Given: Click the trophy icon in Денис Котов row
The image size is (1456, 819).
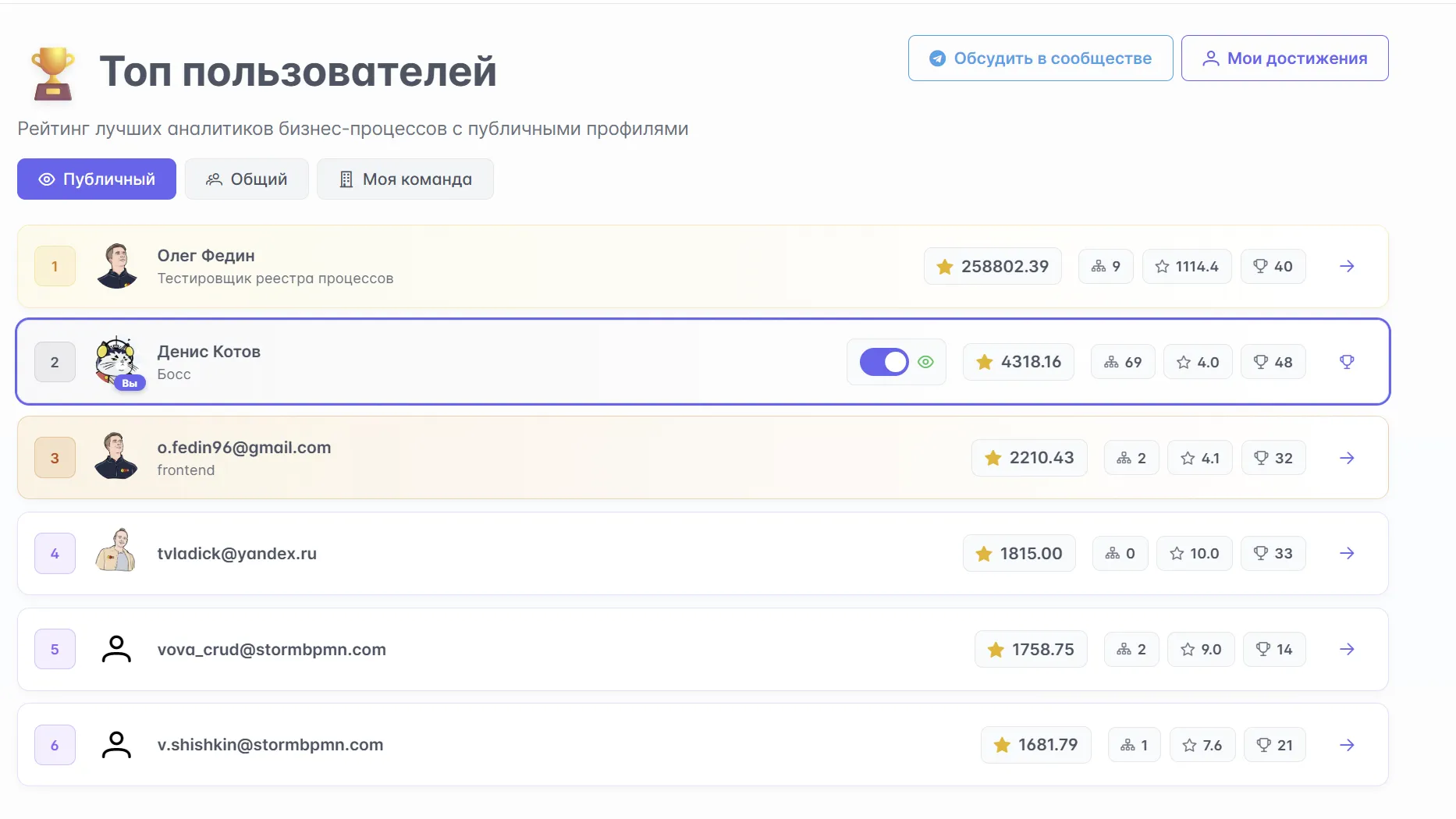Looking at the screenshot, I should point(1347,362).
